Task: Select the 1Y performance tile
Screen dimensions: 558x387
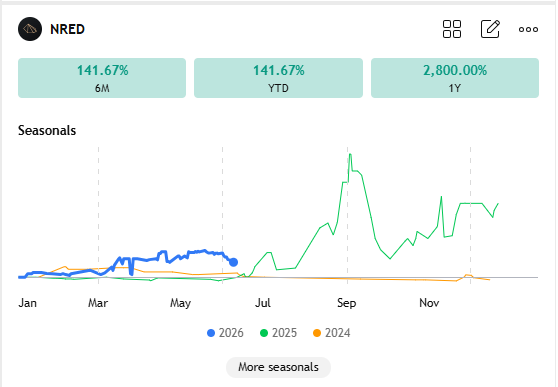Action: (x=455, y=78)
